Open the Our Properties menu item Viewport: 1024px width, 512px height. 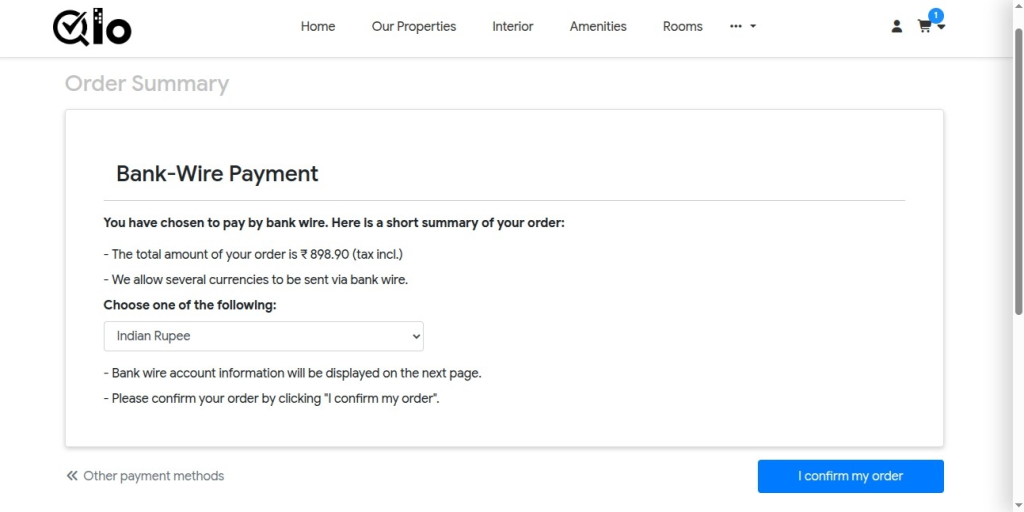click(x=414, y=26)
